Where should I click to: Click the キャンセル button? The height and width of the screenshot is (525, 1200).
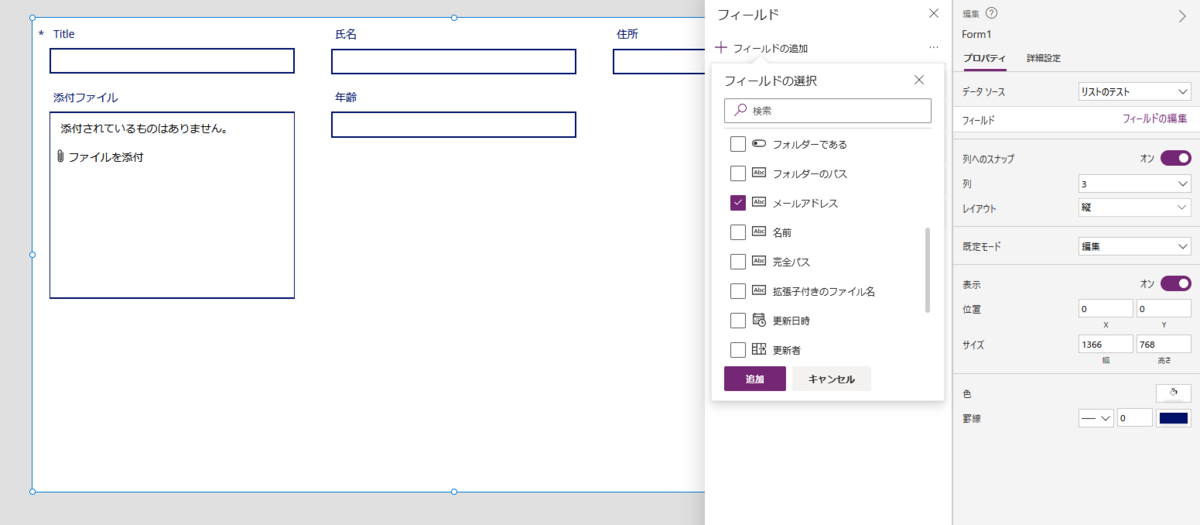(832, 379)
